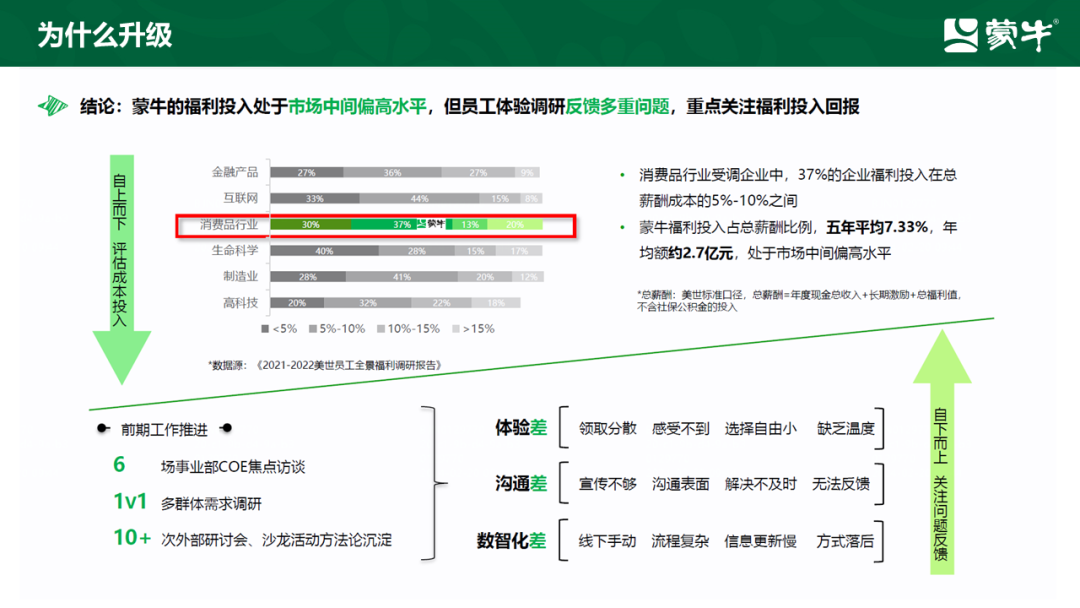This screenshot has height=608, width=1080.
Task: Click the Mengniu logo in the header
Action: pyautogui.click(x=999, y=34)
